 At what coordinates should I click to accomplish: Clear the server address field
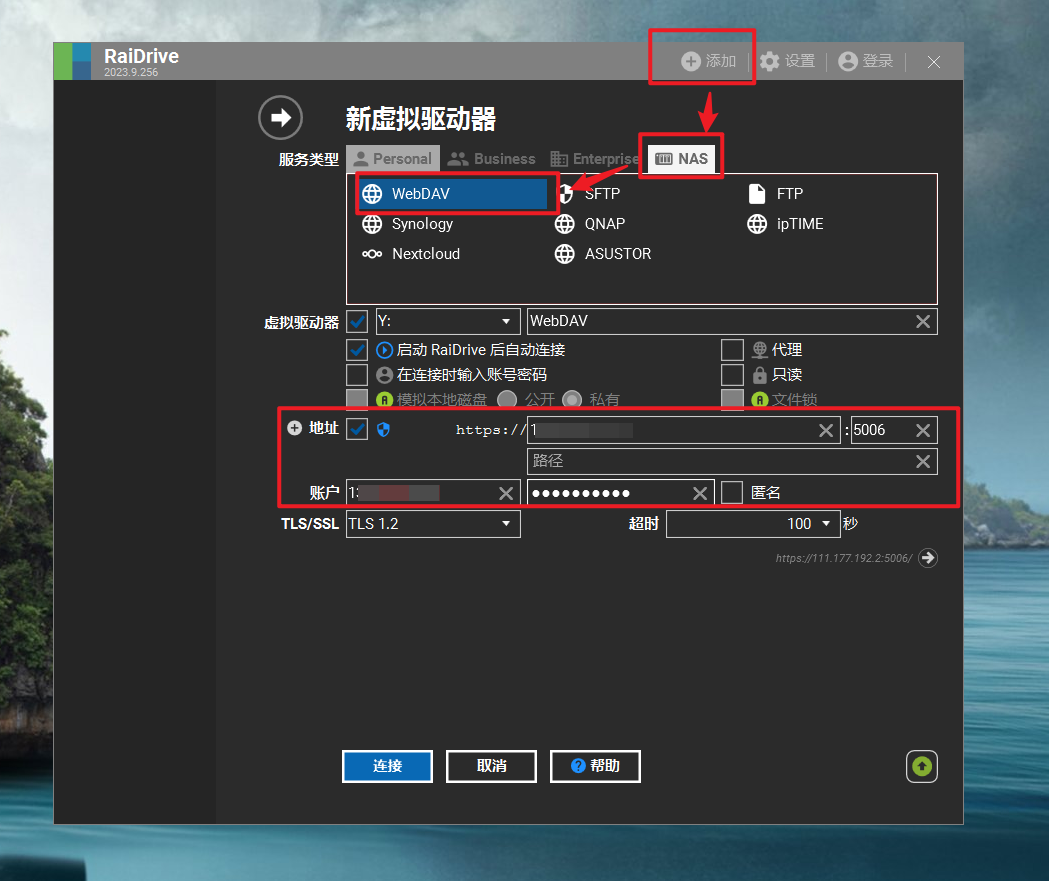[826, 431]
